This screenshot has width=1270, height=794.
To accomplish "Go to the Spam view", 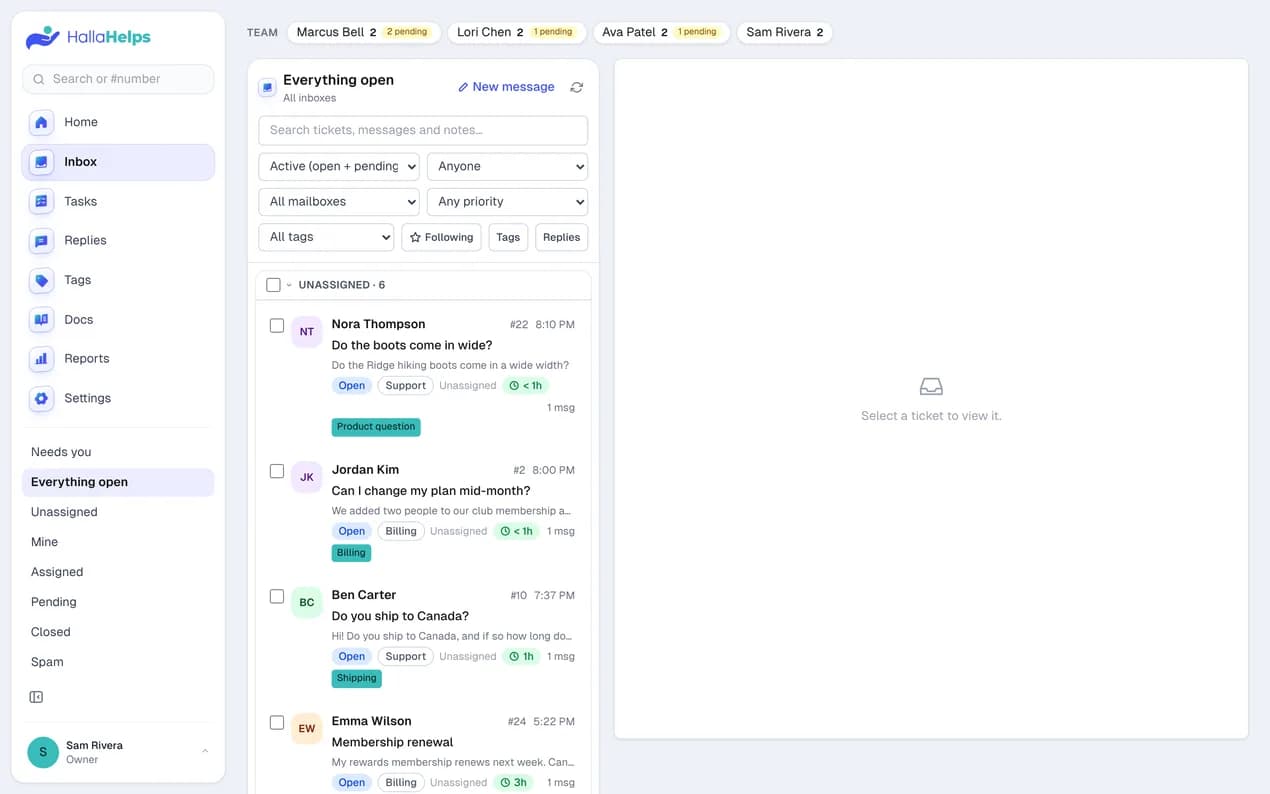I will [118, 662].
